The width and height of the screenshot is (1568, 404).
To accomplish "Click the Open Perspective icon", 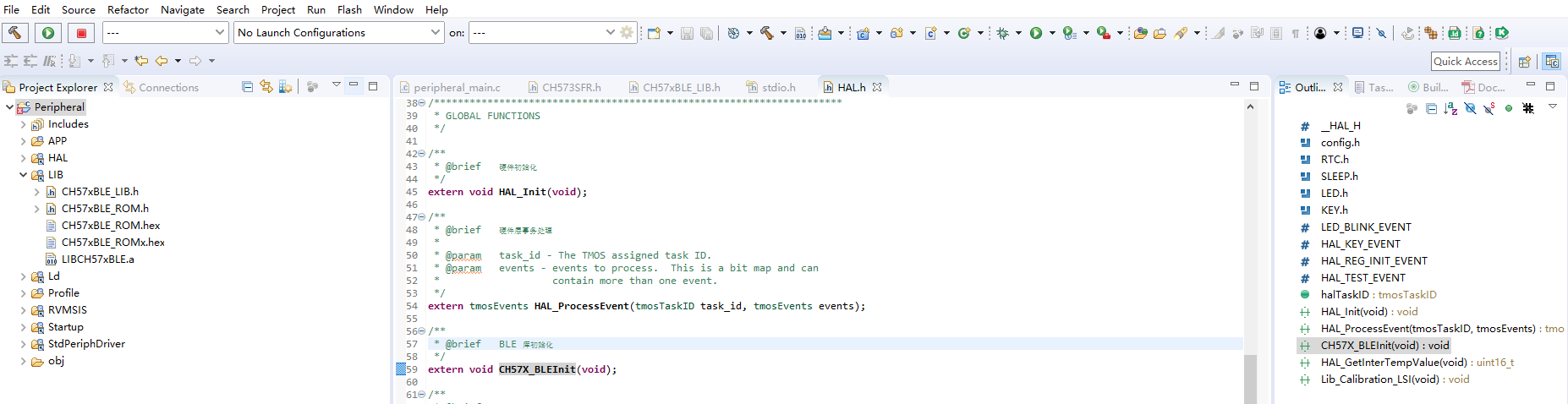I will click(1524, 61).
